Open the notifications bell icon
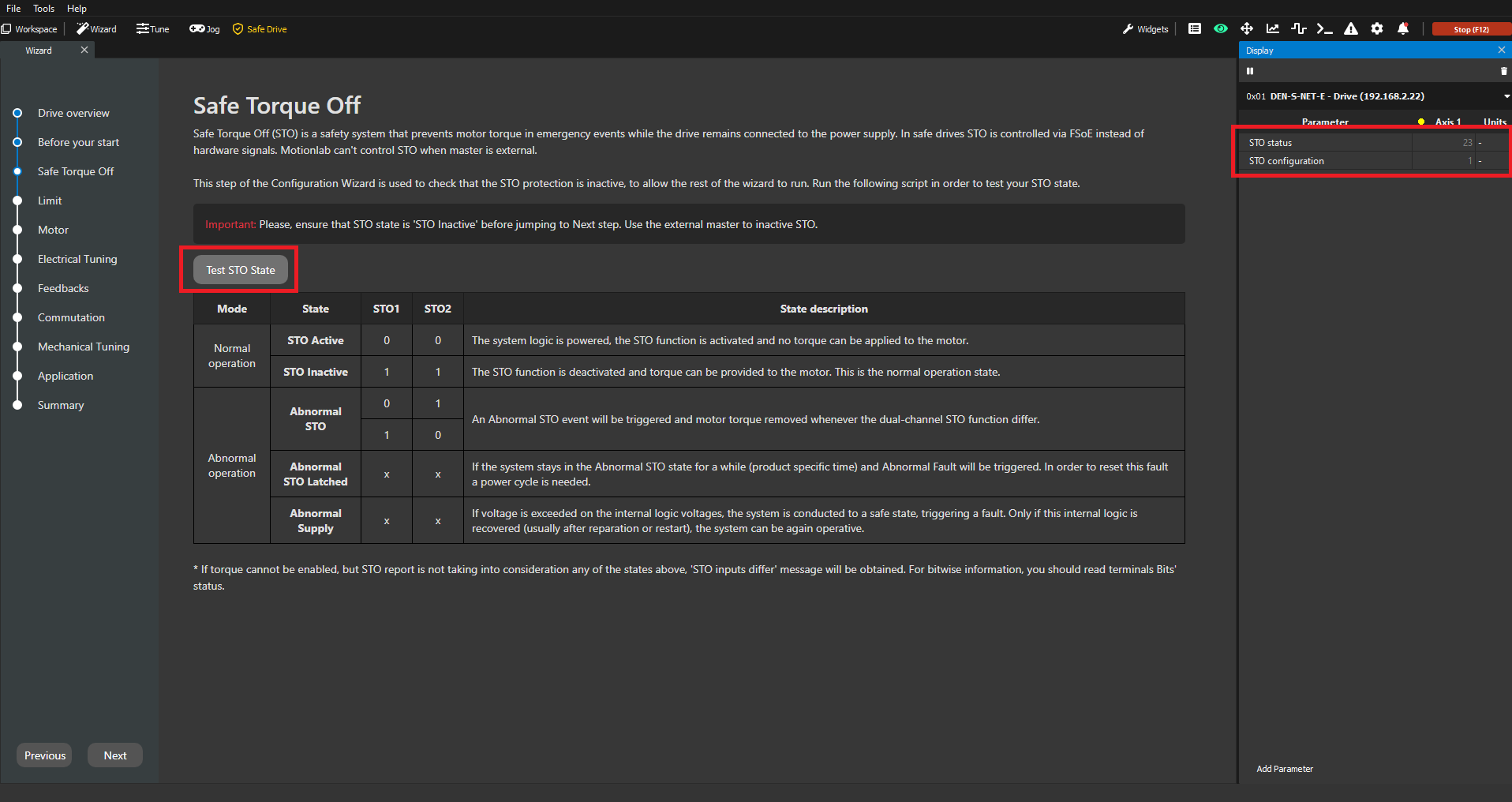This screenshot has height=802, width=1512. pyautogui.click(x=1403, y=29)
